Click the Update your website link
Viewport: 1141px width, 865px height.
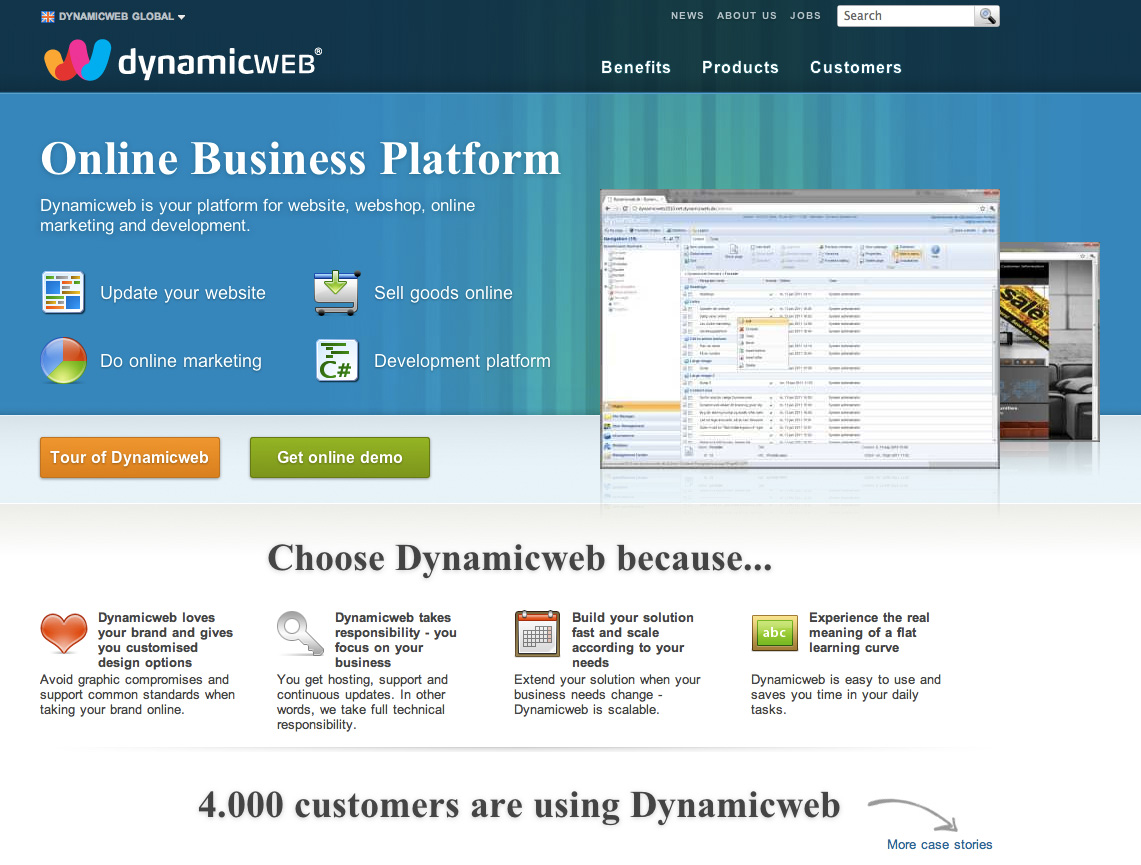pyautogui.click(x=183, y=293)
